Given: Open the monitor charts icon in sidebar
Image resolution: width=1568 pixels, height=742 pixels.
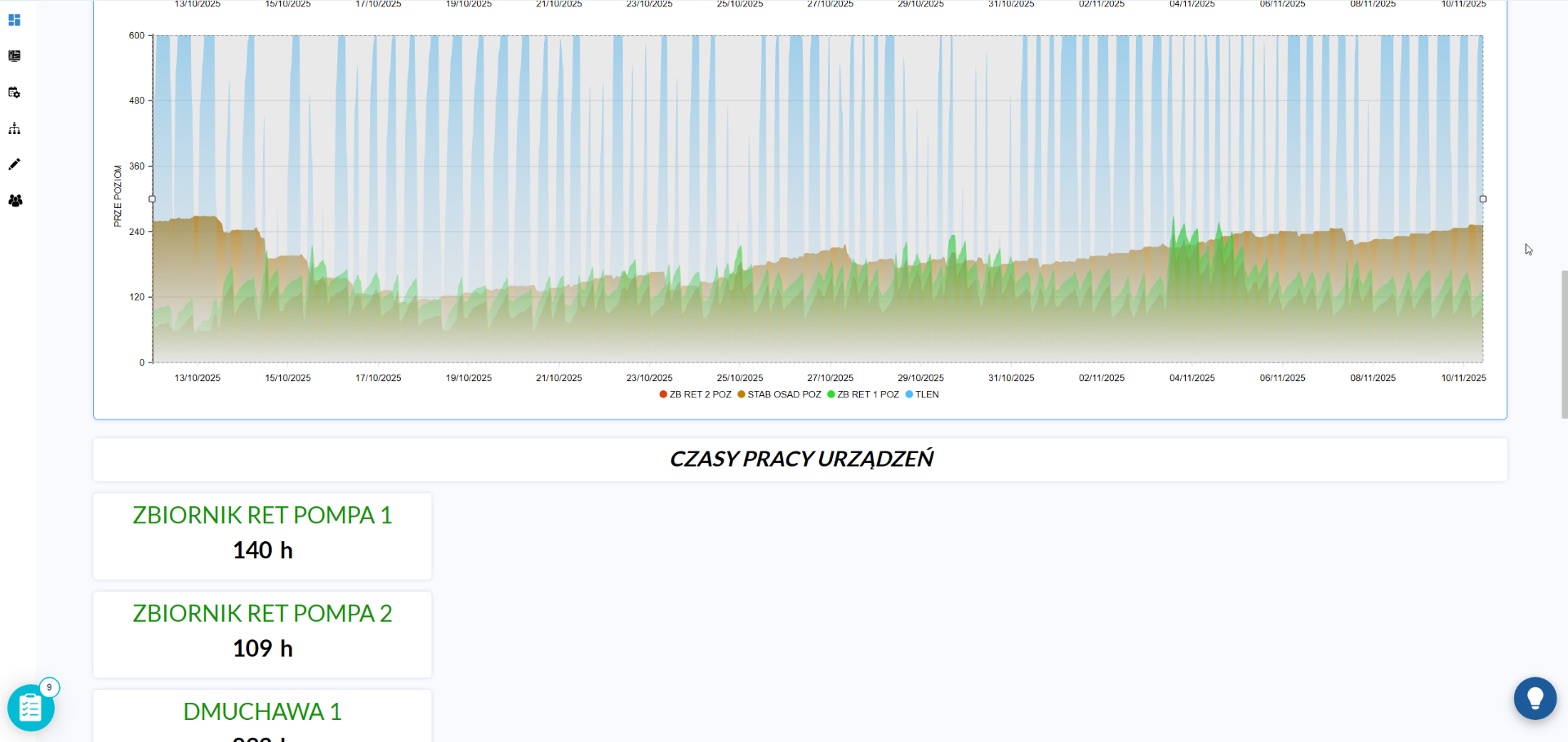Looking at the screenshot, I should tap(14, 56).
